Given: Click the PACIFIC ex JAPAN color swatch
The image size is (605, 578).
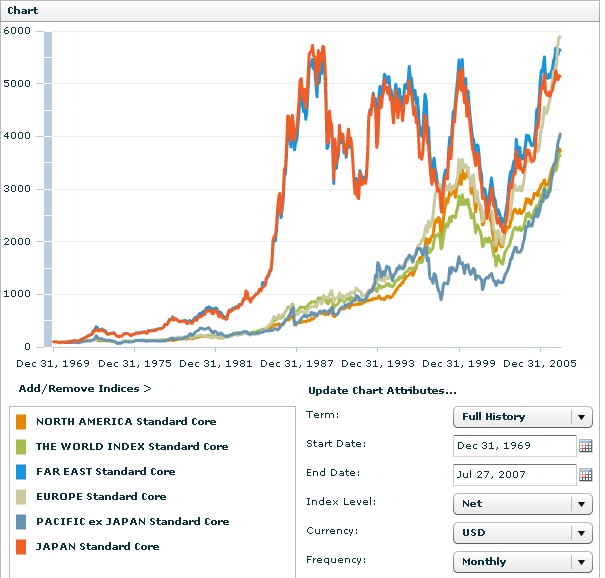Looking at the screenshot, I should coord(21,522).
